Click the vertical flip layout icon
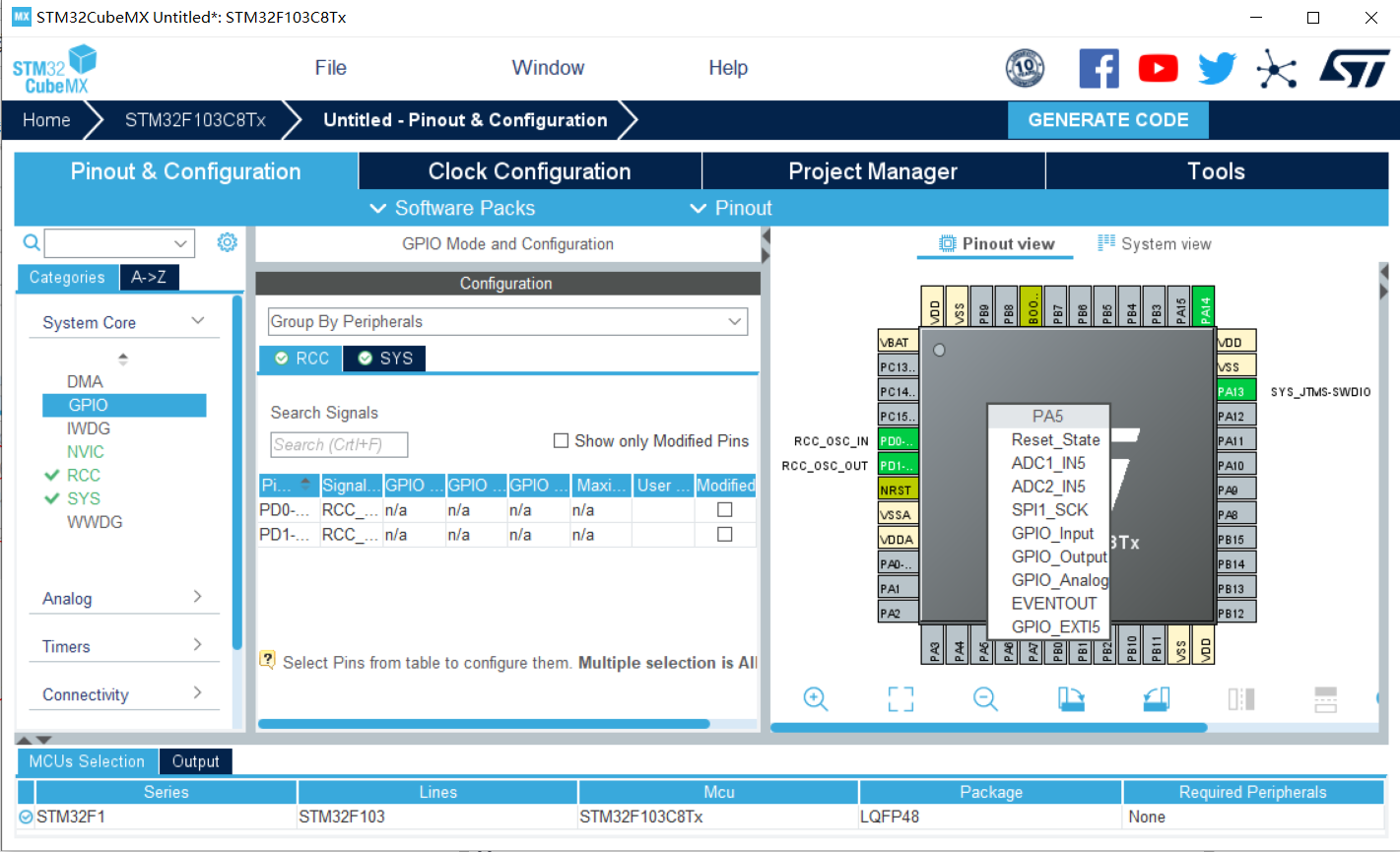Viewport: 1400px width, 852px height. (1241, 699)
